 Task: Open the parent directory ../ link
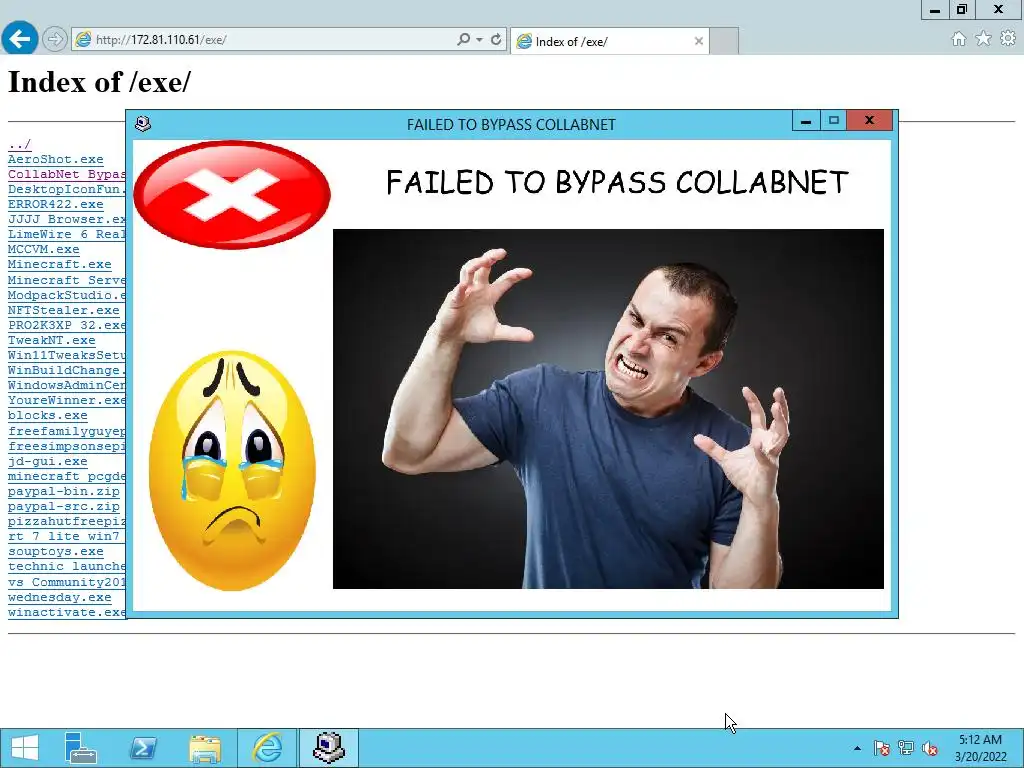(x=20, y=144)
